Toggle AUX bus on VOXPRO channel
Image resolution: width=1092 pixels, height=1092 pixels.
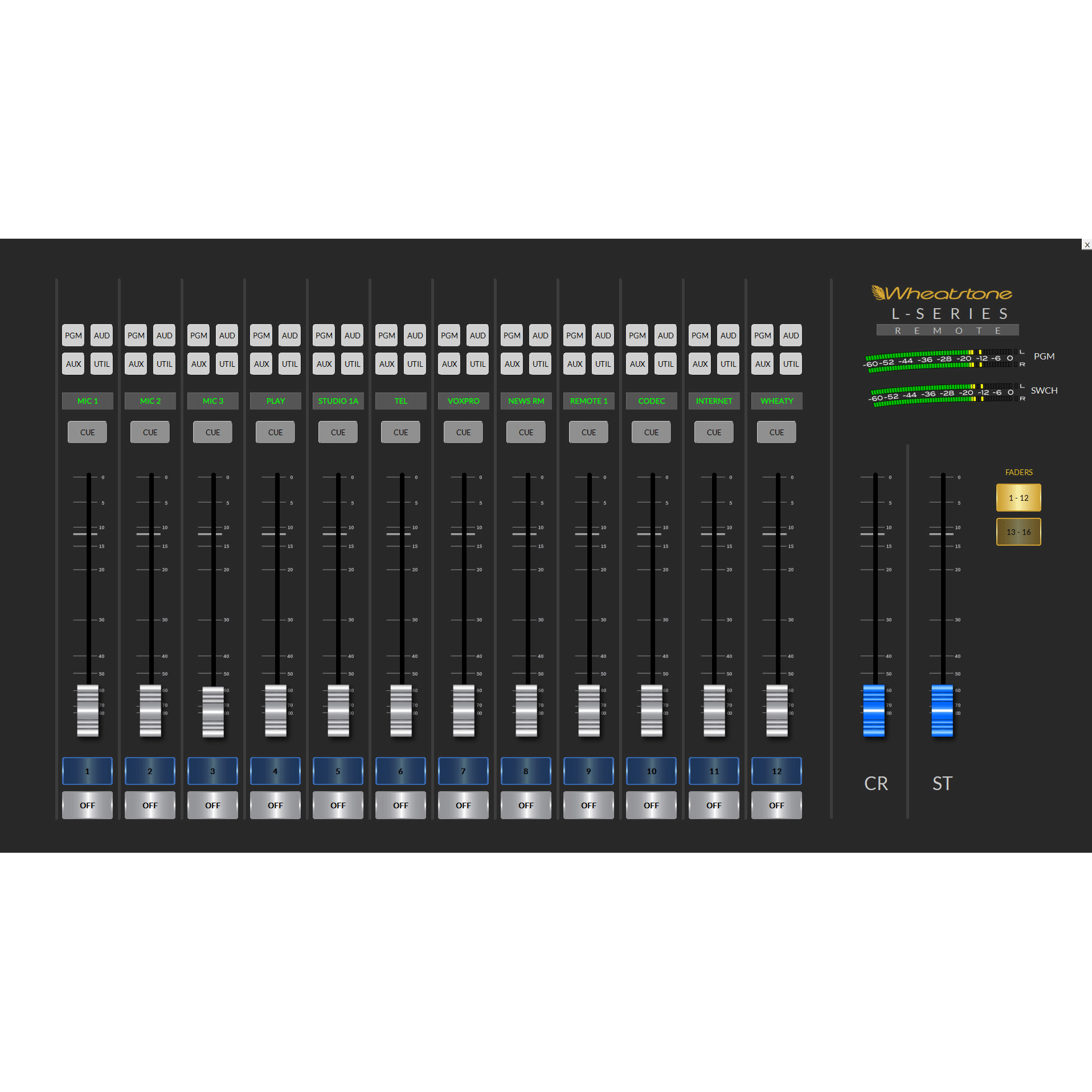(x=449, y=364)
